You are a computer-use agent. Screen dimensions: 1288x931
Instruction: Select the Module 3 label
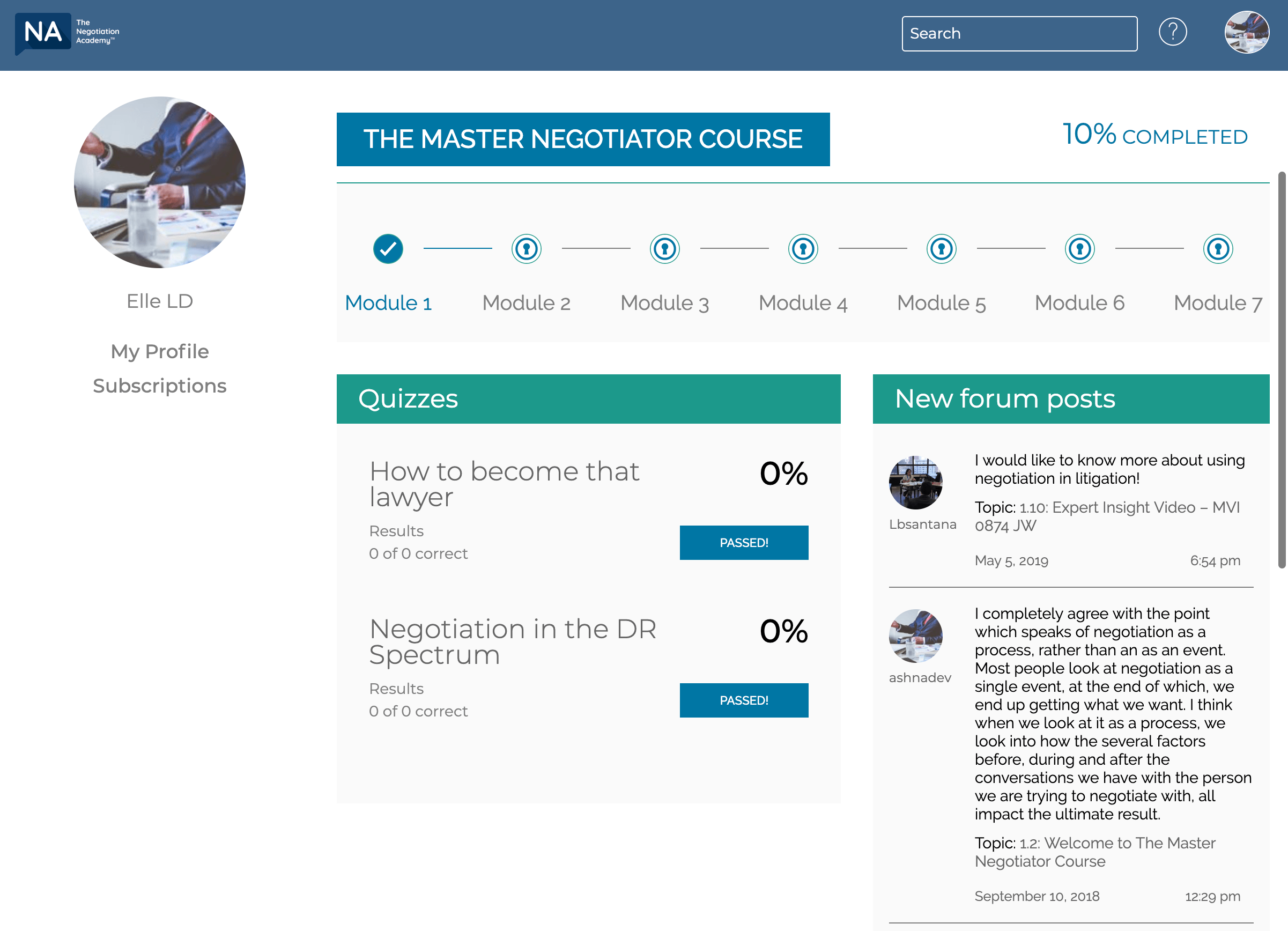[664, 303]
